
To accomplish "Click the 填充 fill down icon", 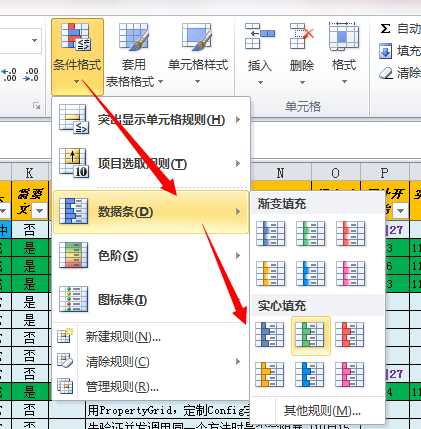I will 385,51.
